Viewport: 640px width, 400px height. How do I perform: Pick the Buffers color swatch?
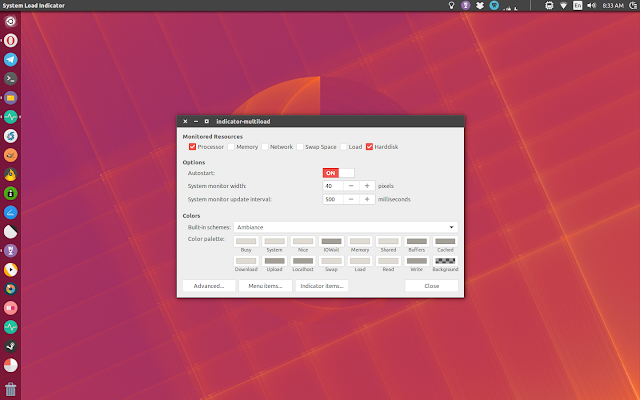click(417, 241)
